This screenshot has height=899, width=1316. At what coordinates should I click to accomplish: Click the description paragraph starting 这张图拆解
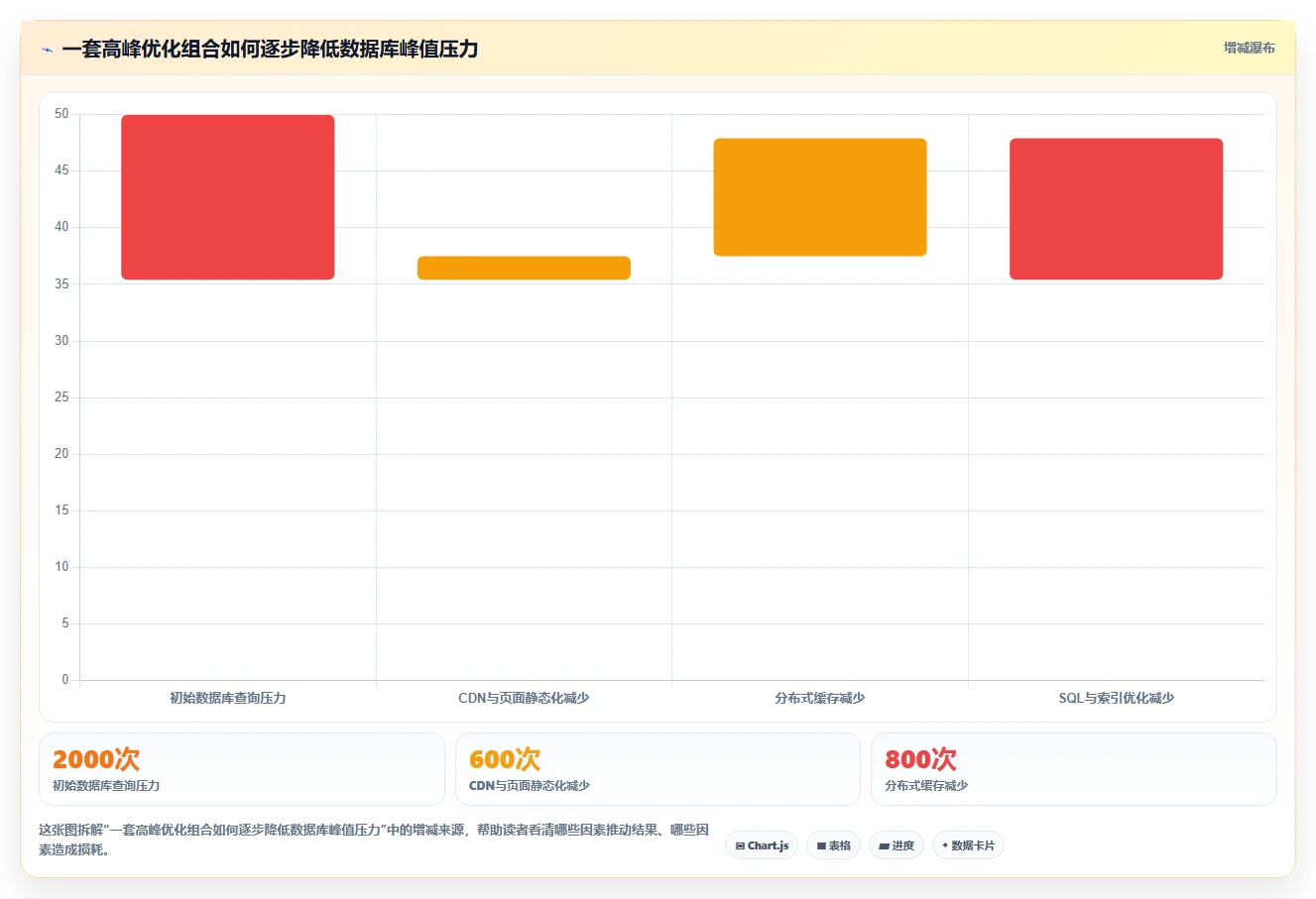coord(374,840)
